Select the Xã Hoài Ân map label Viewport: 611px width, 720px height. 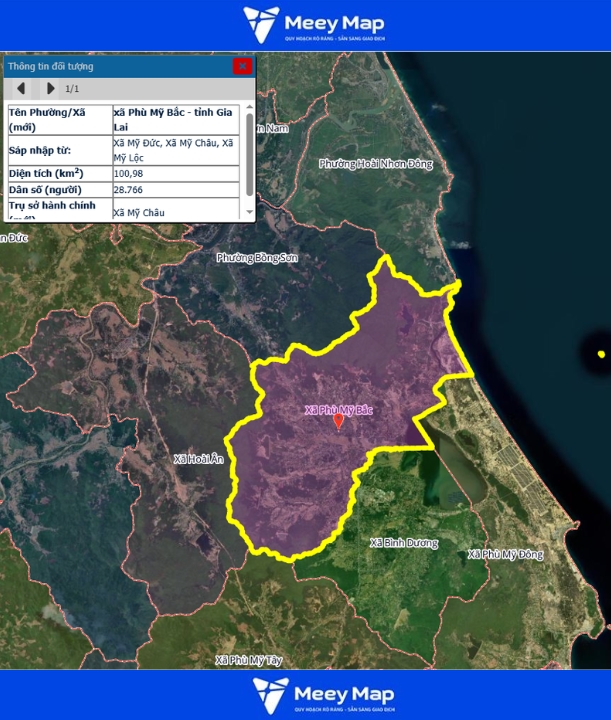(x=198, y=459)
